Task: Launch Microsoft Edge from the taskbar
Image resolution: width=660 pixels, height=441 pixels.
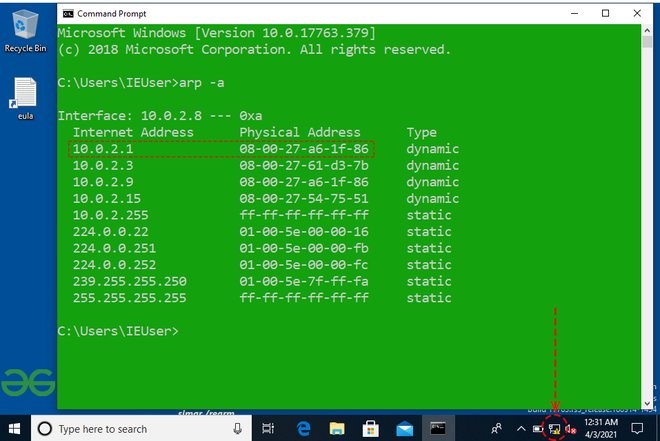Action: [x=303, y=429]
